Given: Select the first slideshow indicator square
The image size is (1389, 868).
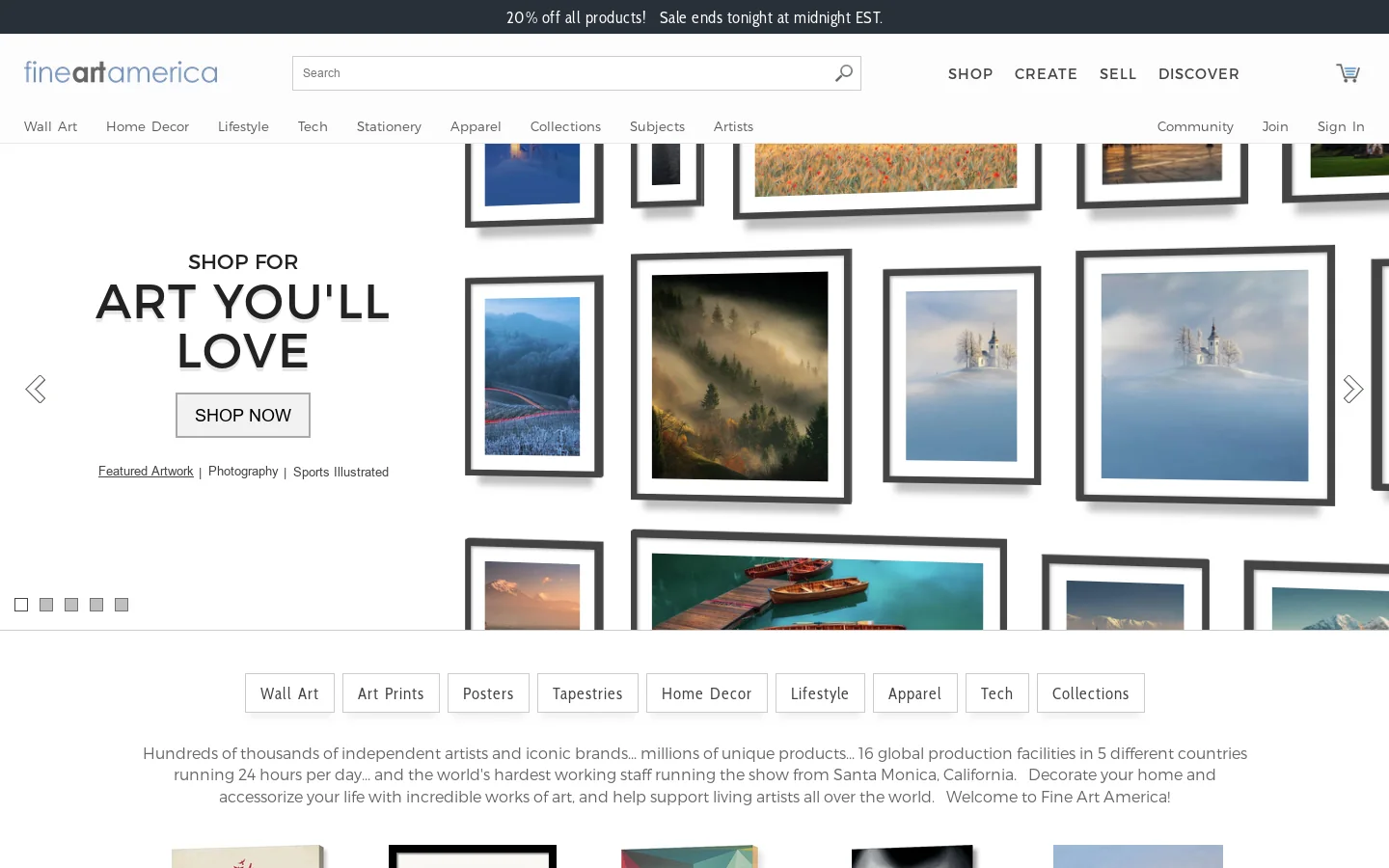Looking at the screenshot, I should click(21, 605).
